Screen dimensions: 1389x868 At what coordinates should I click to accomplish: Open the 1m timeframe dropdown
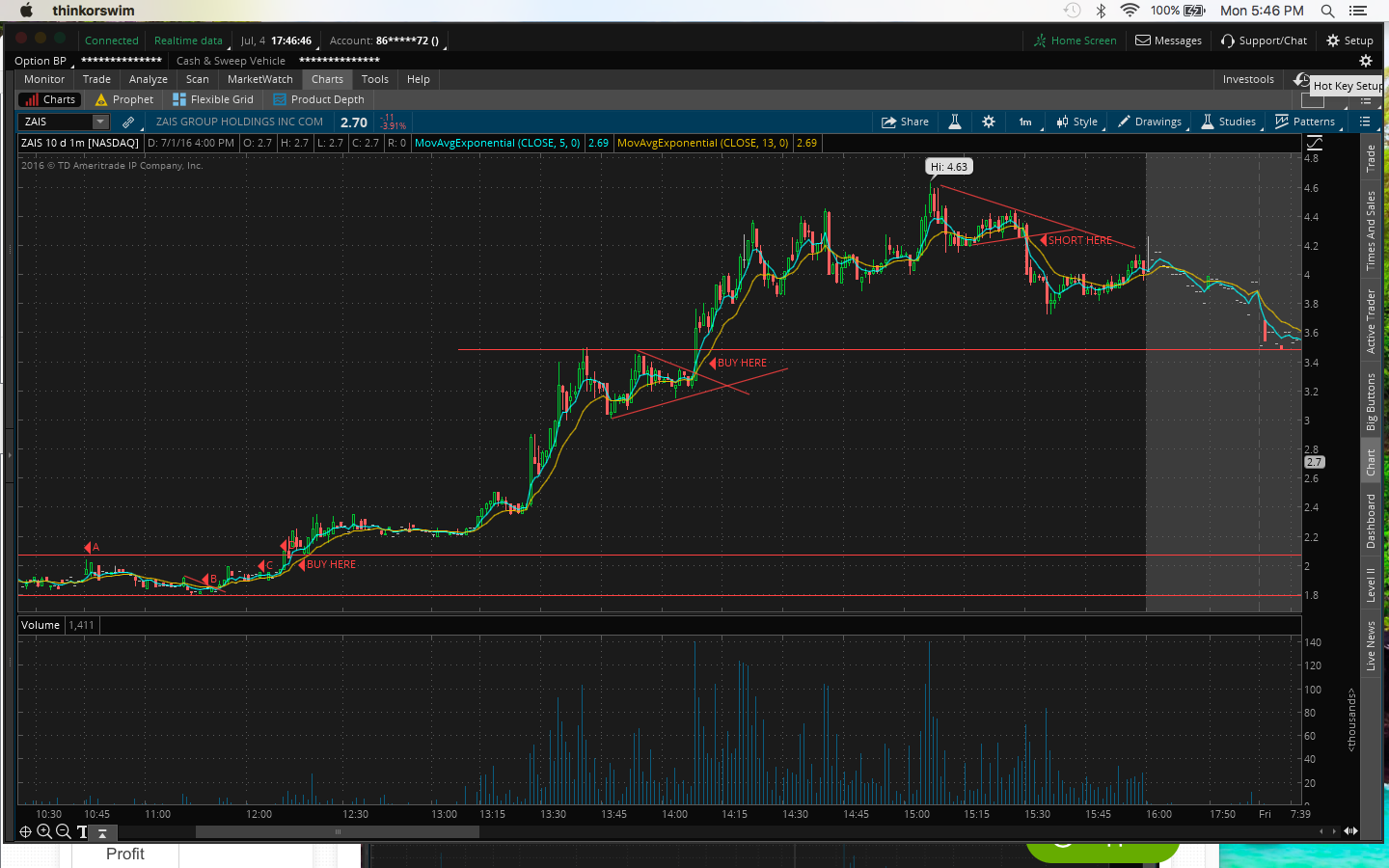pos(1026,122)
